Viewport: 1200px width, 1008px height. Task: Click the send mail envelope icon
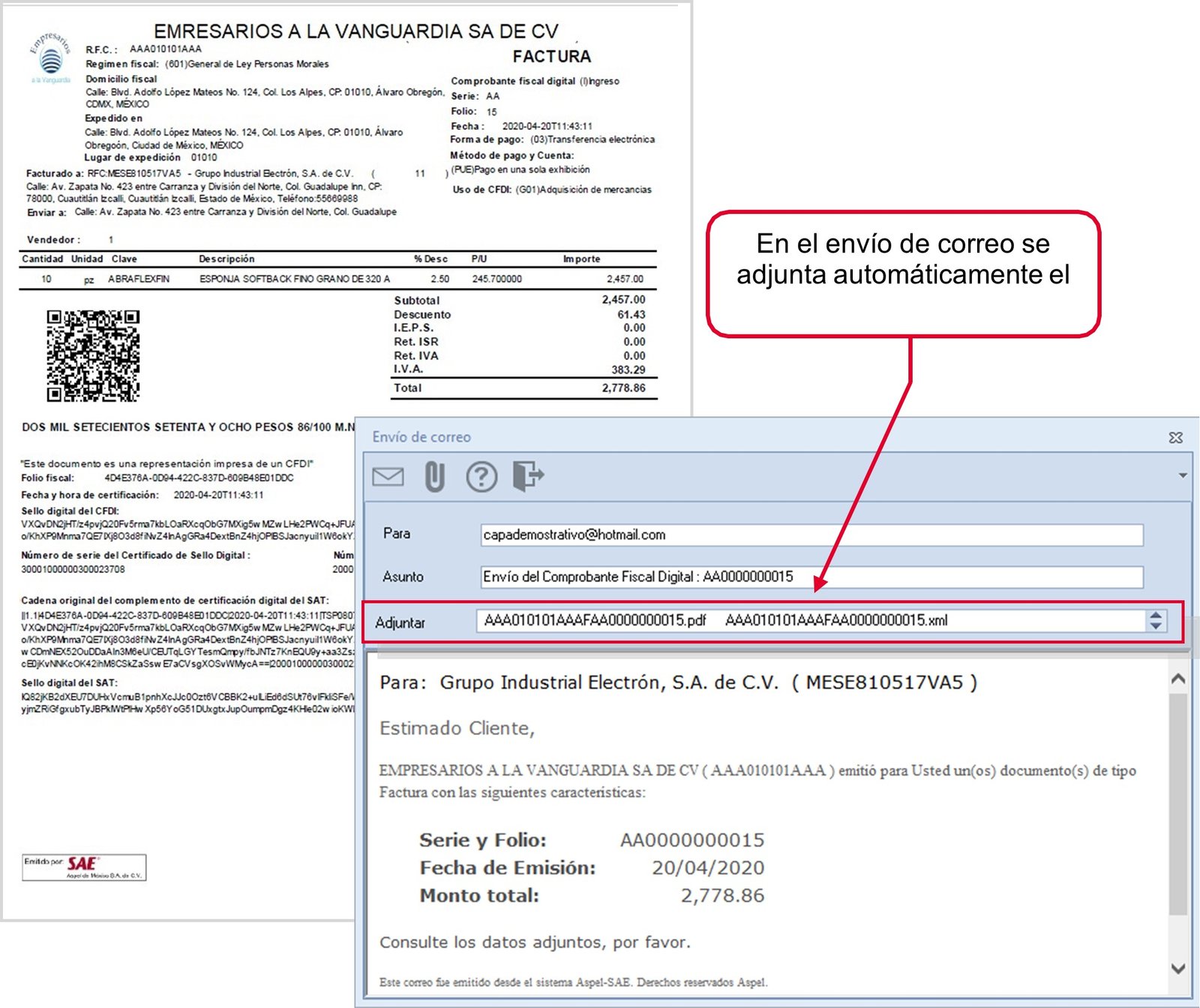pyautogui.click(x=388, y=476)
